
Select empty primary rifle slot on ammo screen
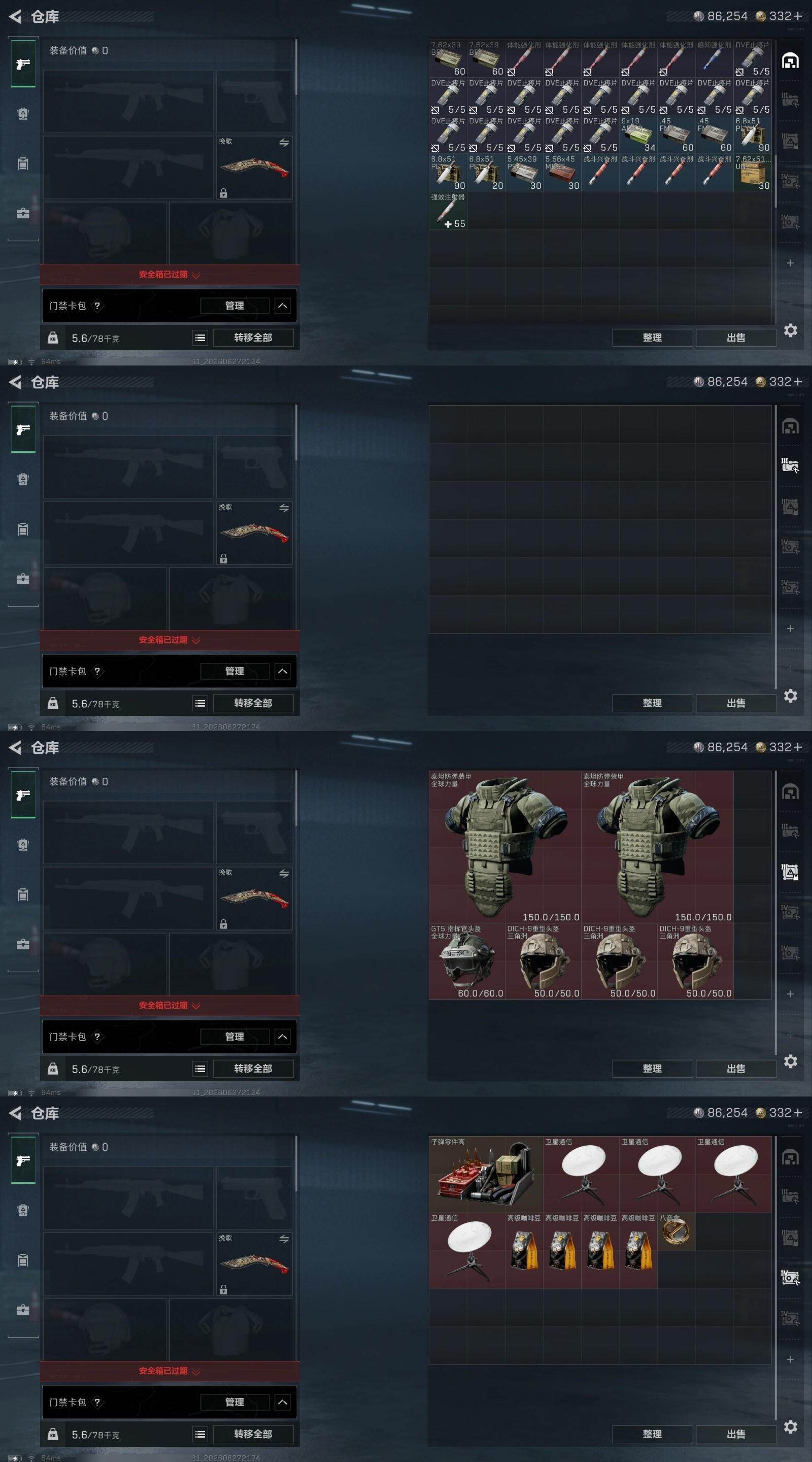(129, 102)
